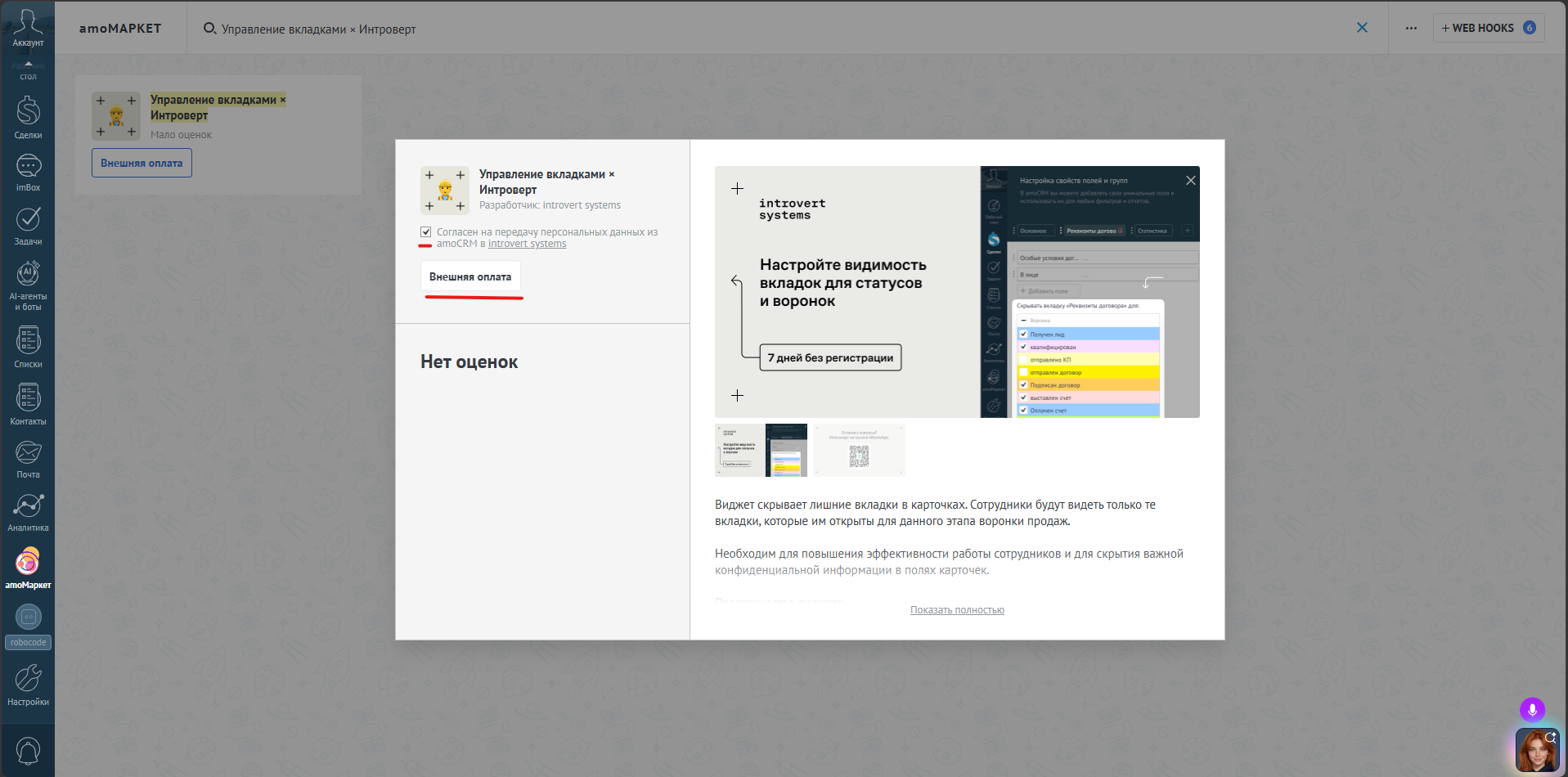The width and height of the screenshot is (1568, 777).
Task: Open imBox chat section
Action: click(28, 173)
